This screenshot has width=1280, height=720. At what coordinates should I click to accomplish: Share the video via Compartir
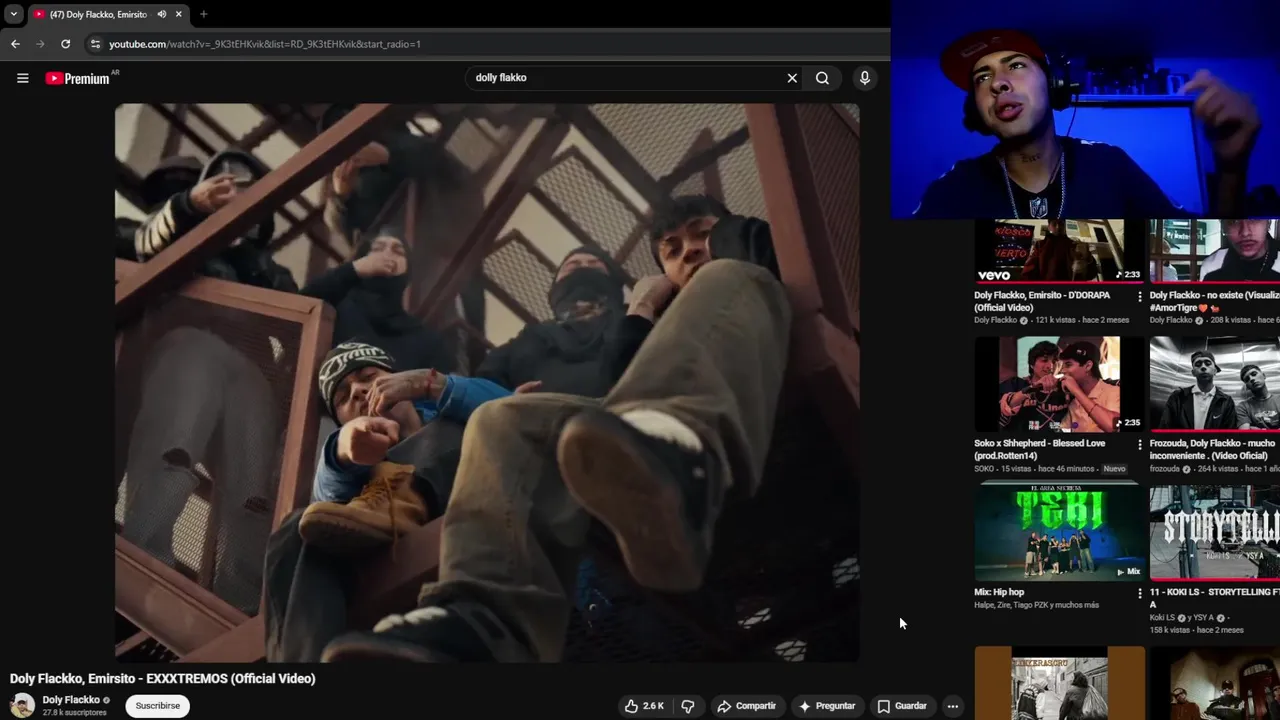click(x=746, y=706)
